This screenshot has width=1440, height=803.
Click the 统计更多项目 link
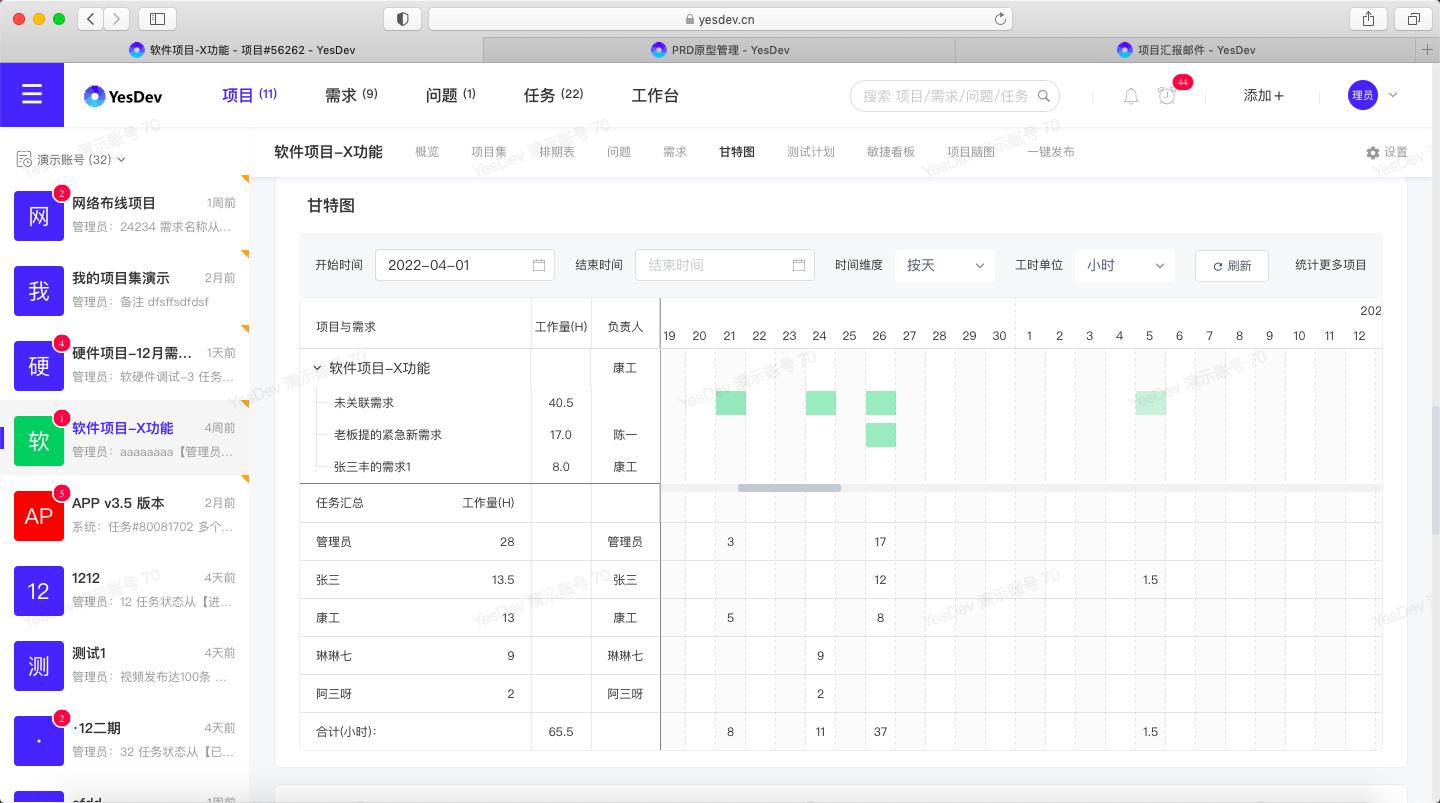pyautogui.click(x=1331, y=265)
